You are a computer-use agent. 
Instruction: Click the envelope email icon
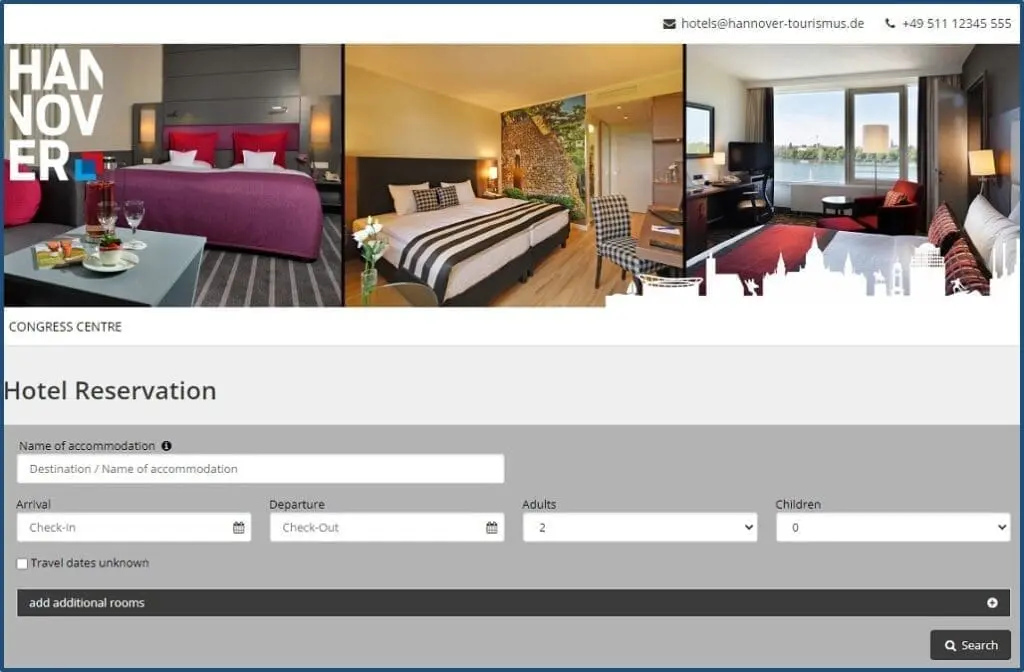tap(669, 24)
